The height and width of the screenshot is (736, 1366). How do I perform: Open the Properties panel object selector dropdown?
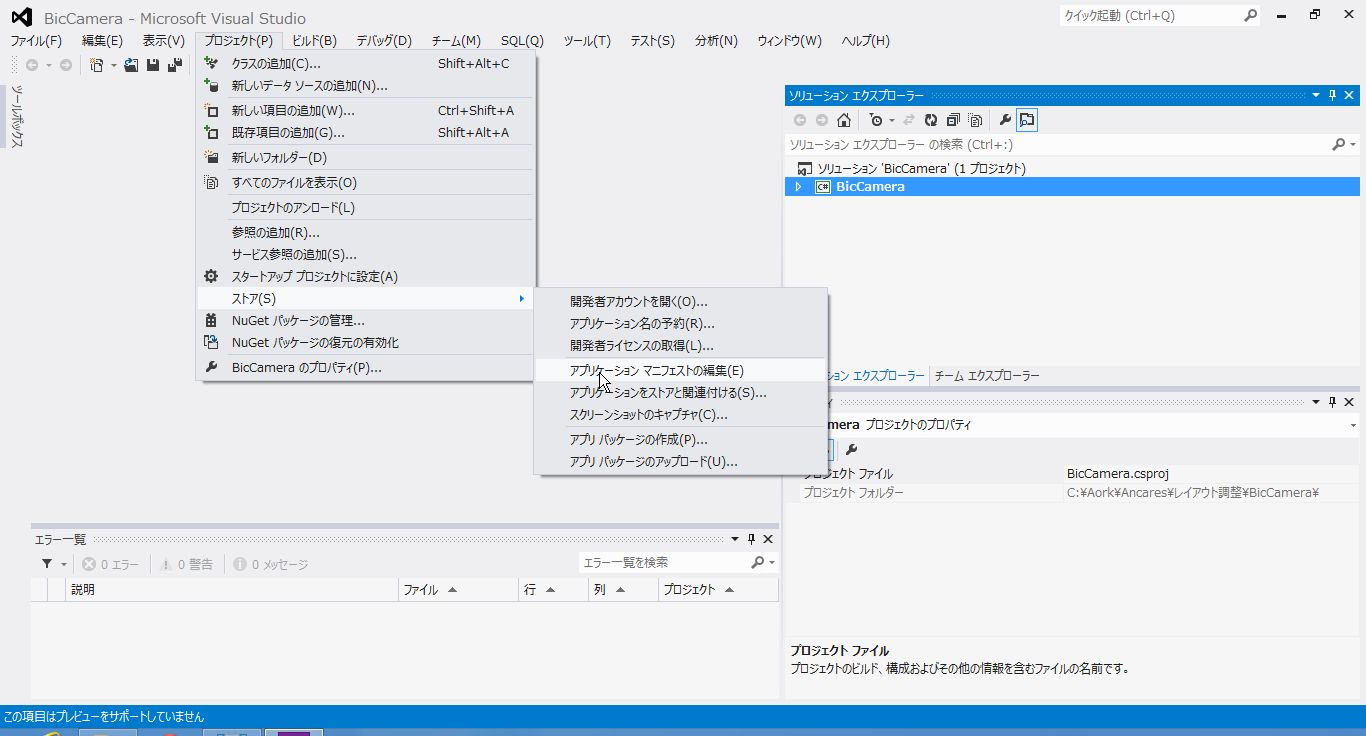[1352, 425]
